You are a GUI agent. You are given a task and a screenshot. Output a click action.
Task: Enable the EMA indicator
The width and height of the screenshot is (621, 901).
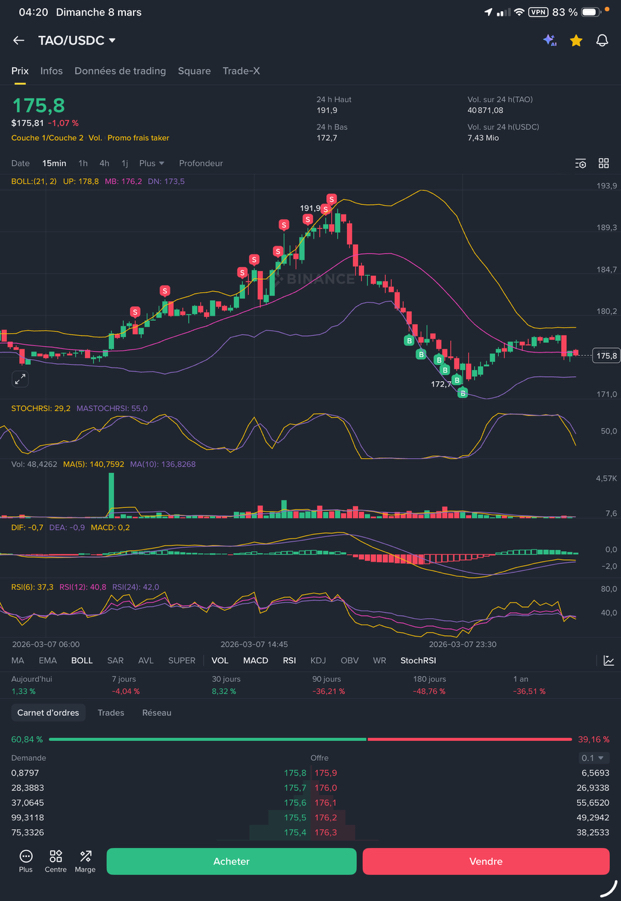coord(48,661)
